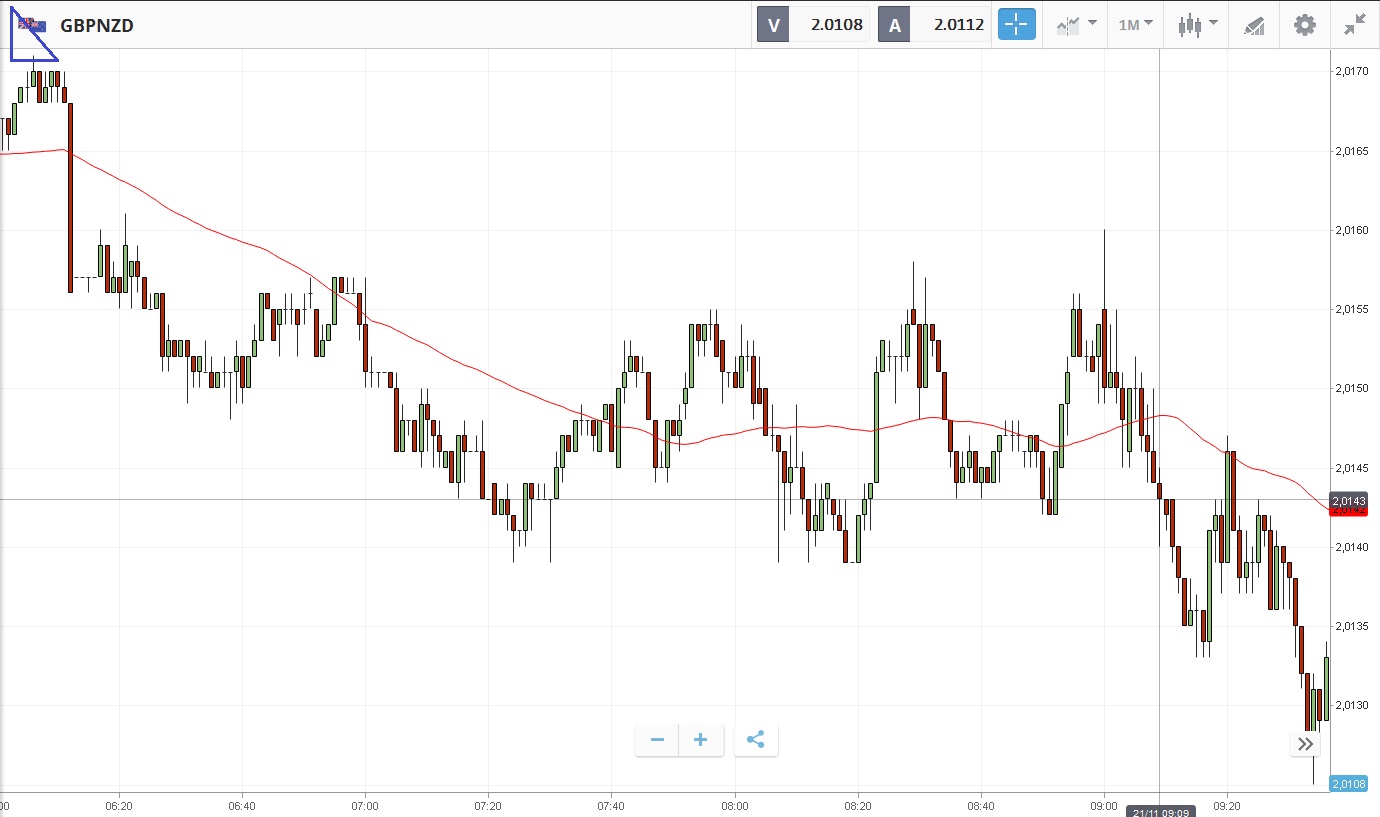Click the share chart icon
Screen dimensions: 1380x817
[756, 740]
